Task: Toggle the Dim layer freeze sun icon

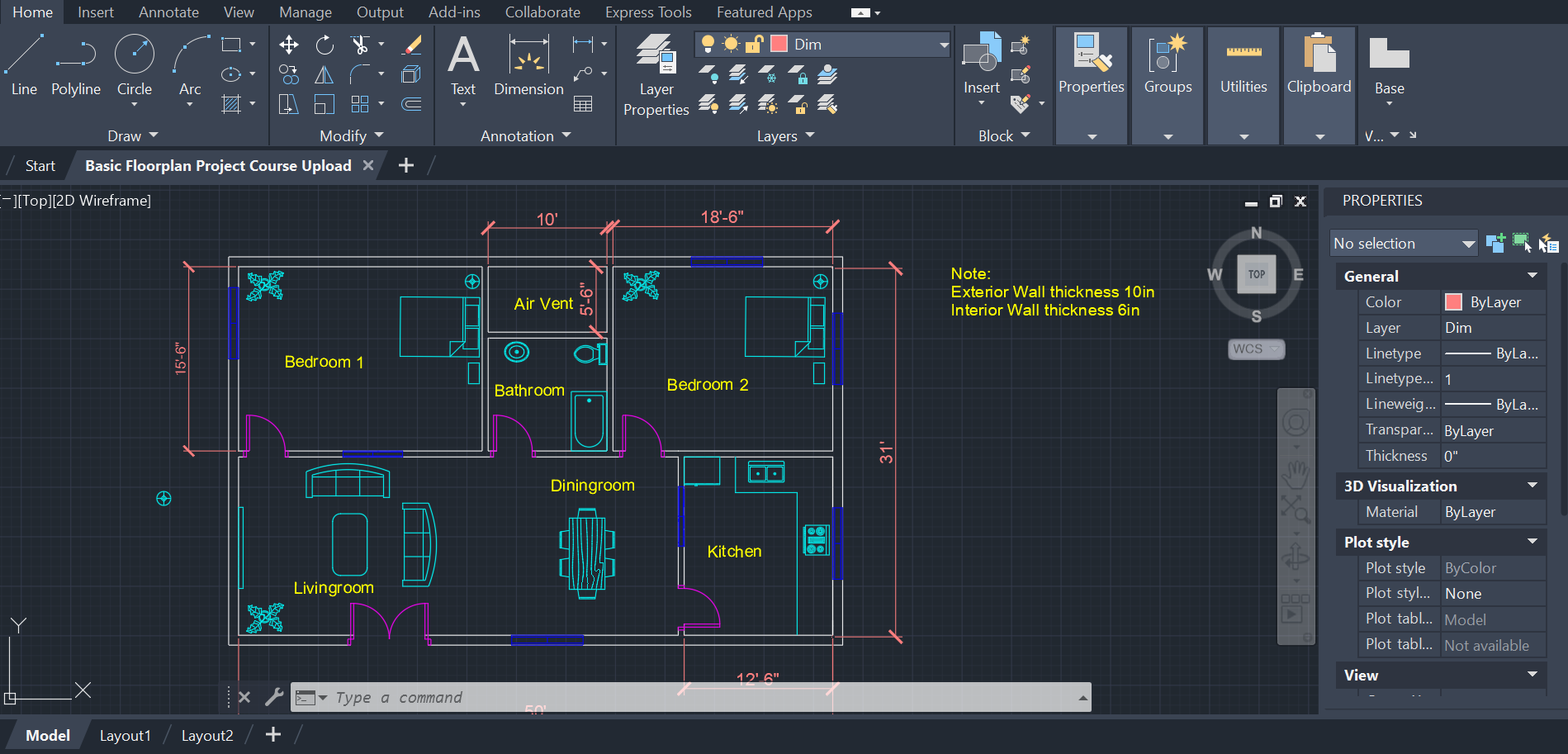Action: pyautogui.click(x=731, y=44)
